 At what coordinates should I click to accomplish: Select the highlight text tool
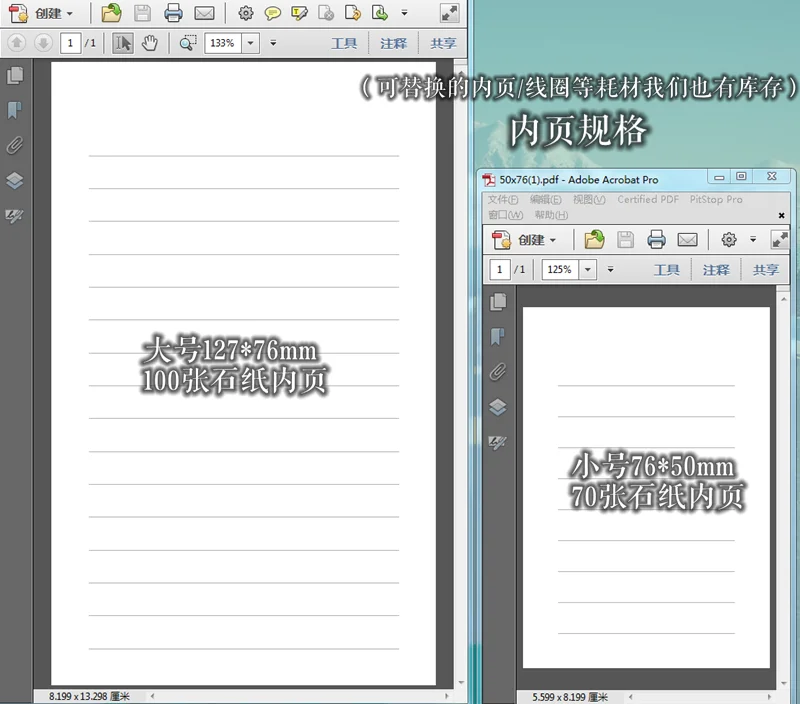coord(299,14)
